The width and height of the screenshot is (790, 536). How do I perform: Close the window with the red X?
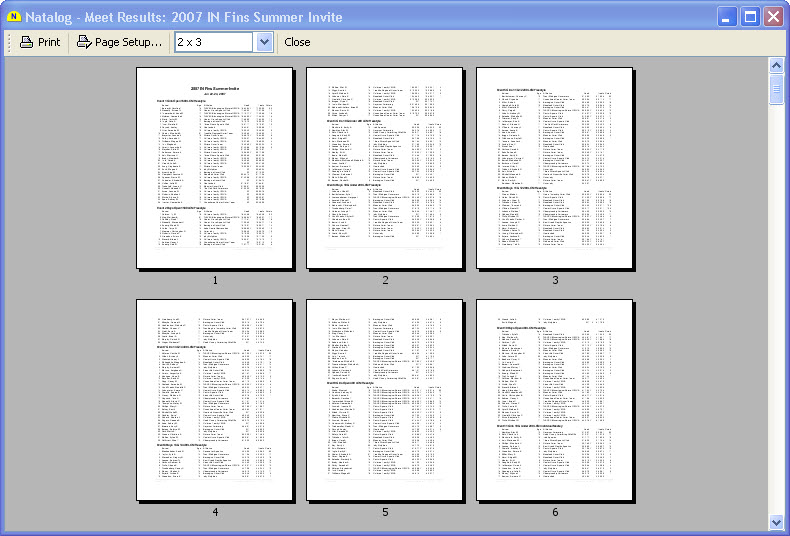[x=773, y=16]
